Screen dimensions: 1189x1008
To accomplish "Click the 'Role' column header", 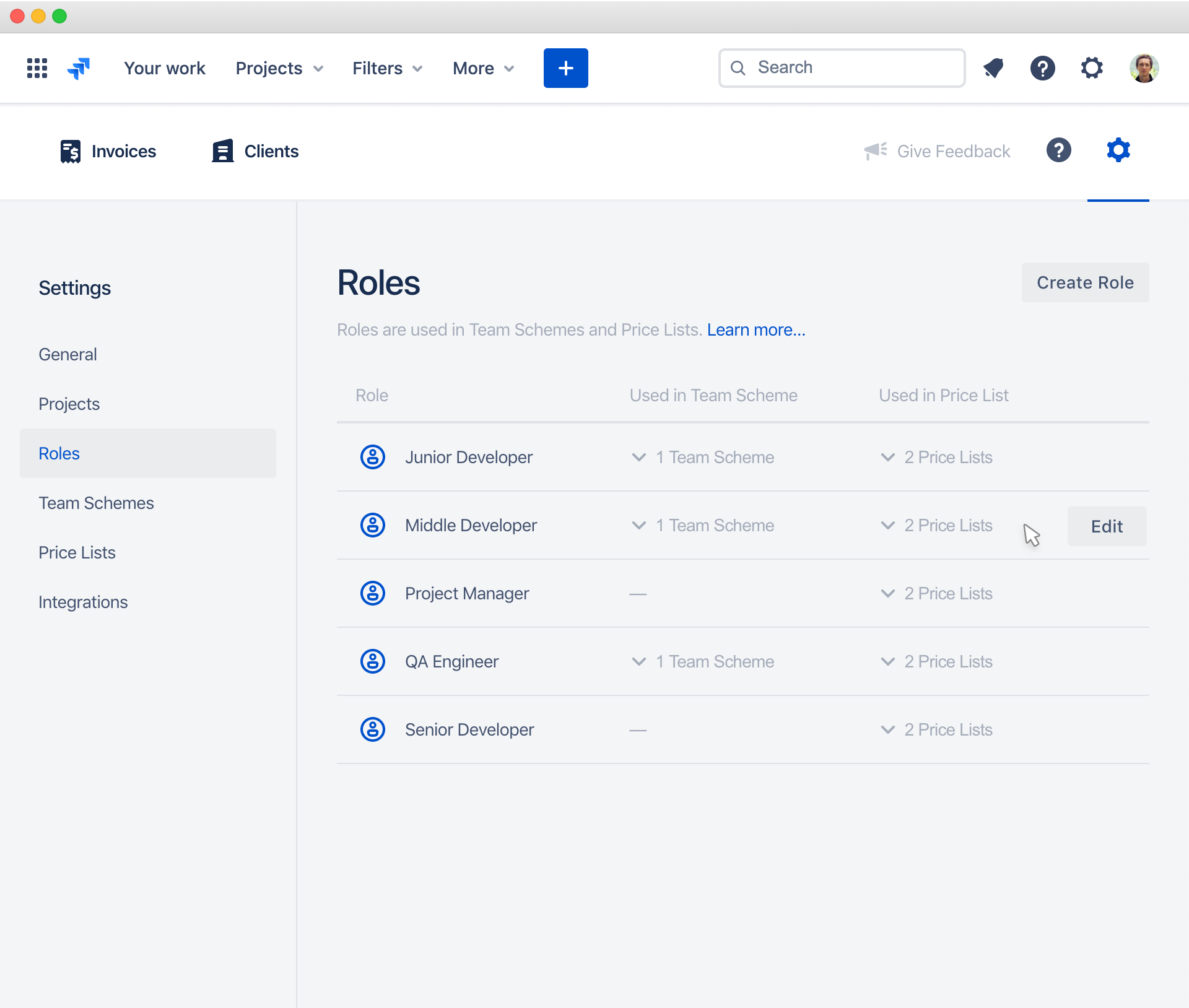I will pos(372,395).
